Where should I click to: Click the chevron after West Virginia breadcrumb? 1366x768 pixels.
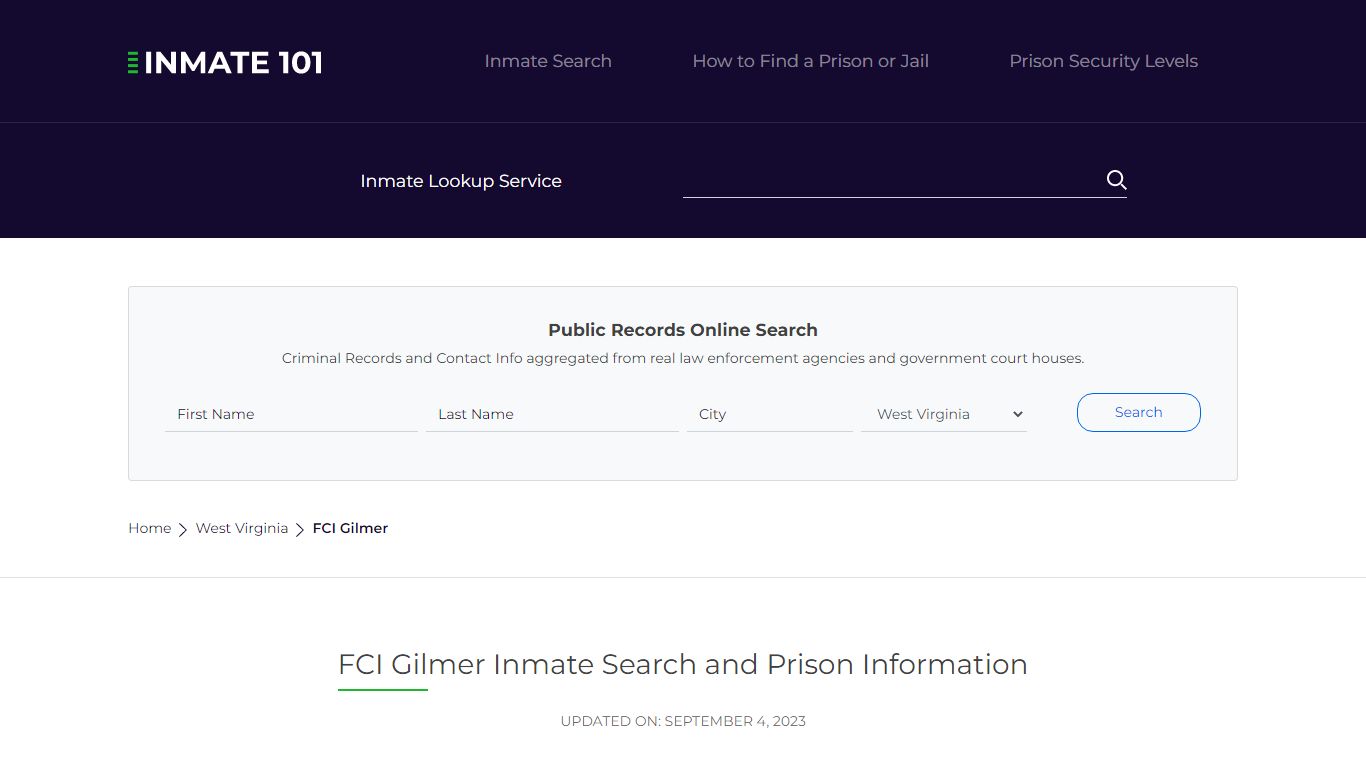300,529
